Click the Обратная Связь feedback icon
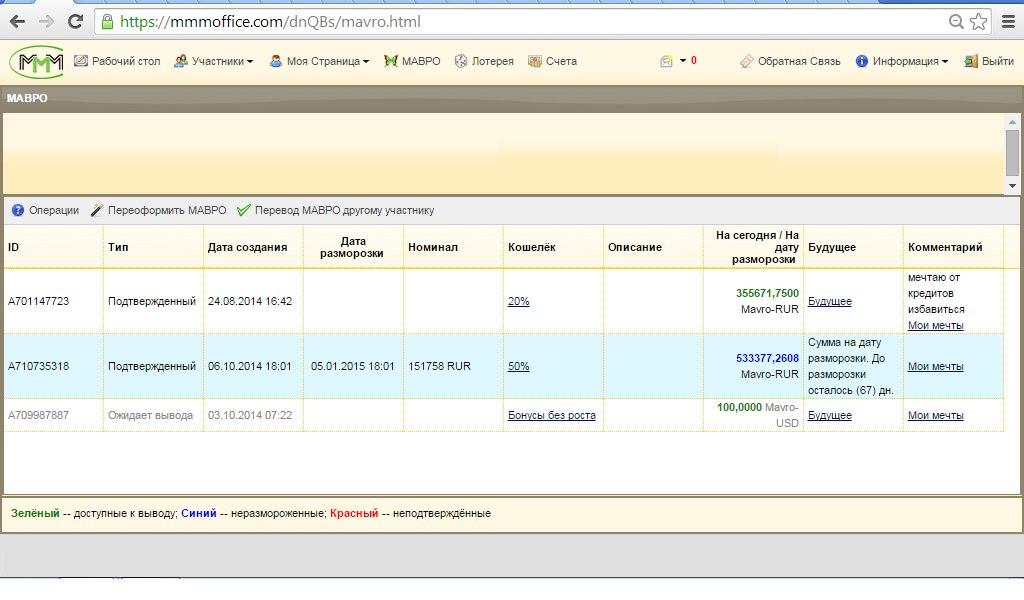 pyautogui.click(x=746, y=61)
